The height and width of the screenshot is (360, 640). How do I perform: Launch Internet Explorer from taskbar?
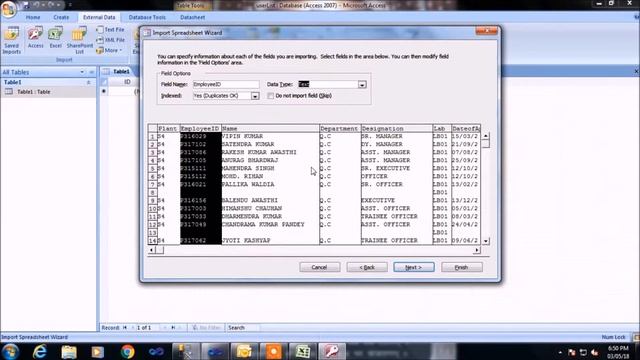(40, 351)
